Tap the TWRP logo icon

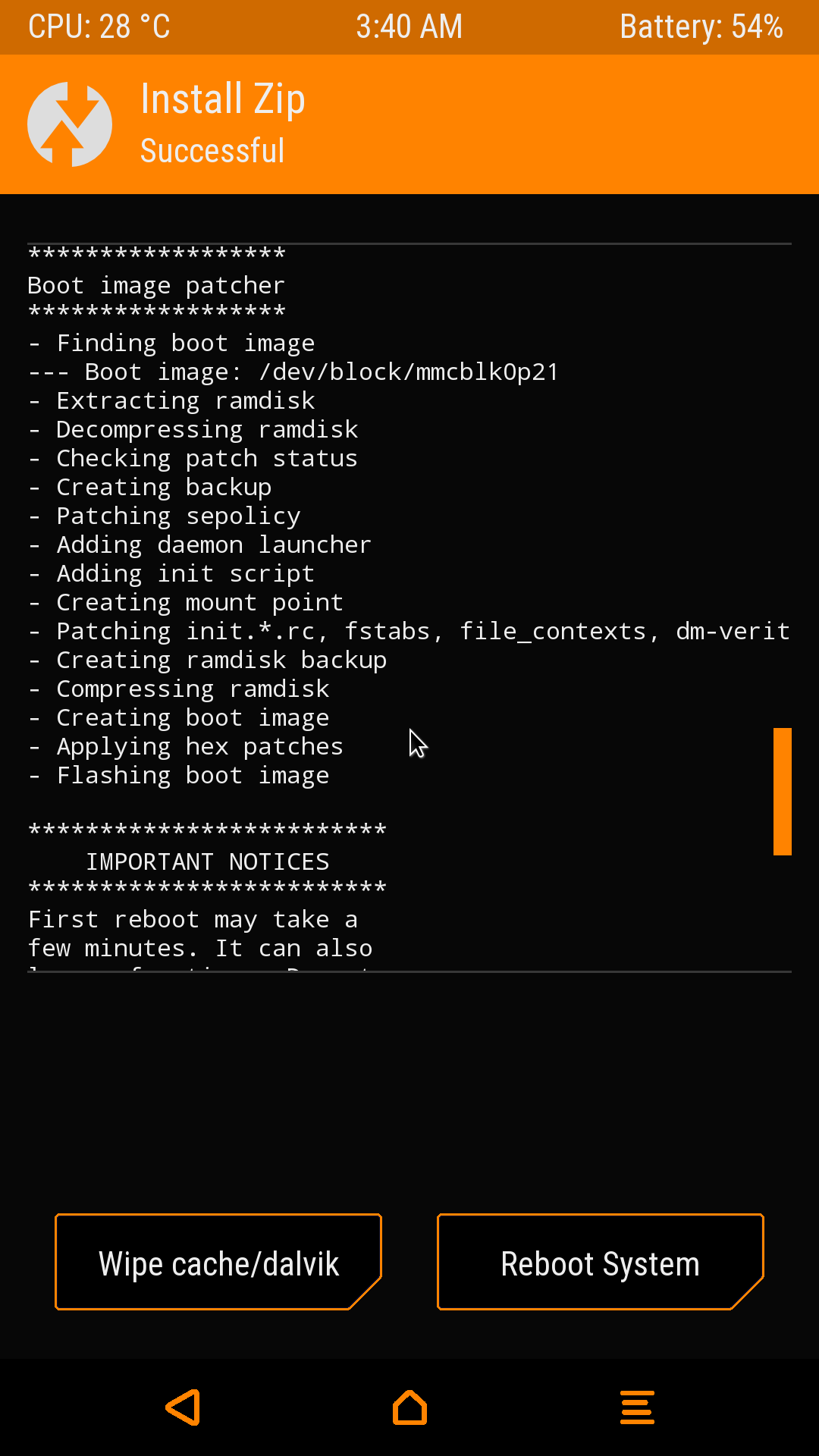pyautogui.click(x=70, y=124)
